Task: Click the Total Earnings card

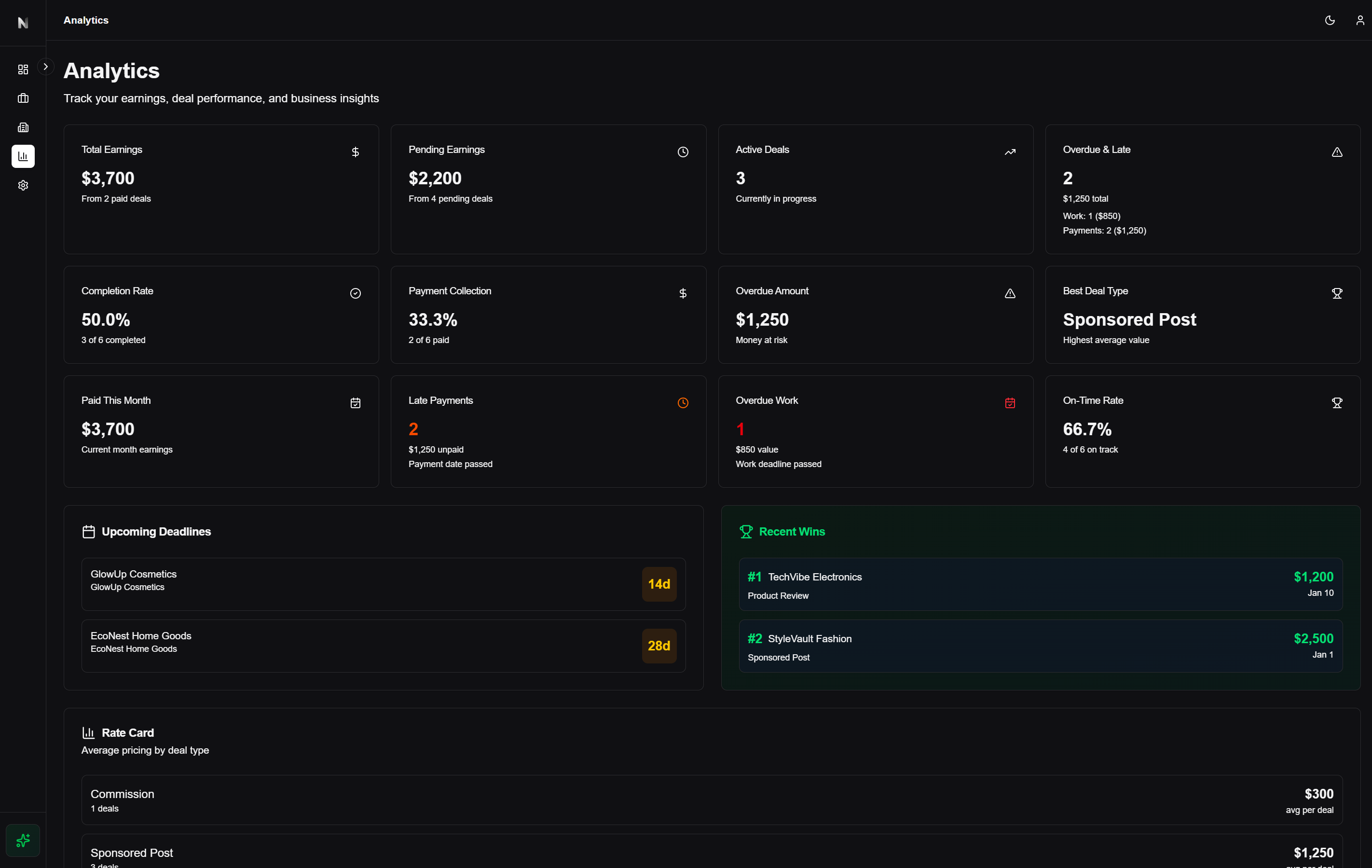Action: coord(221,189)
